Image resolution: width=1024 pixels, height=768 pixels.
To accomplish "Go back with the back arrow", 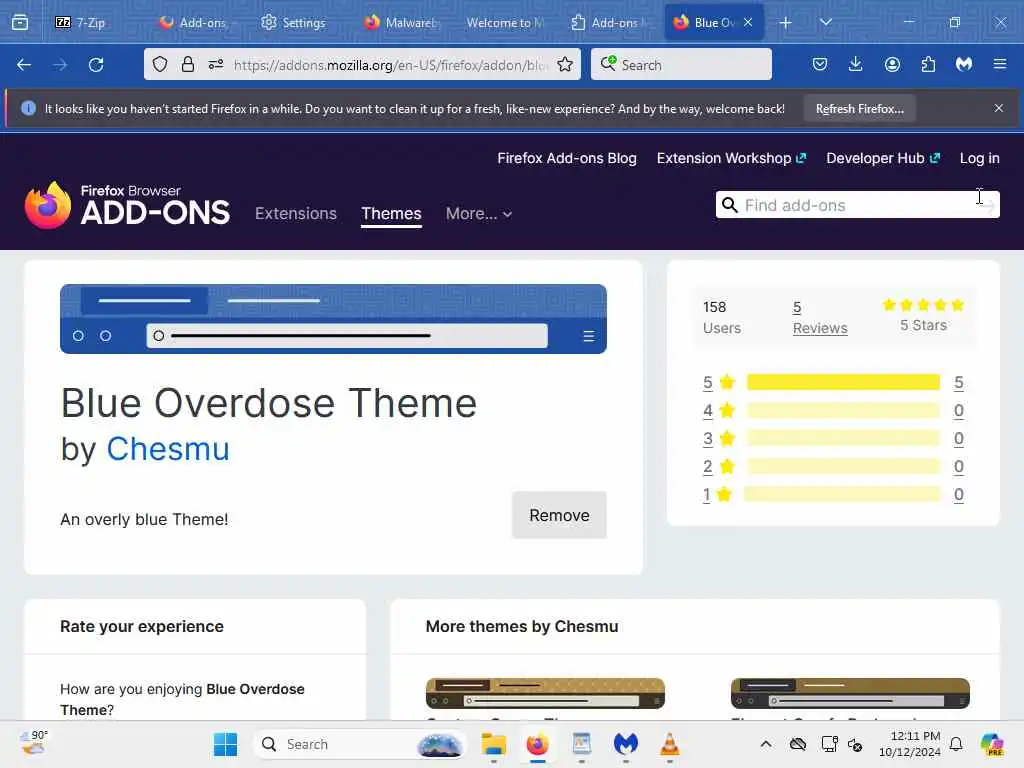I will coord(24,65).
